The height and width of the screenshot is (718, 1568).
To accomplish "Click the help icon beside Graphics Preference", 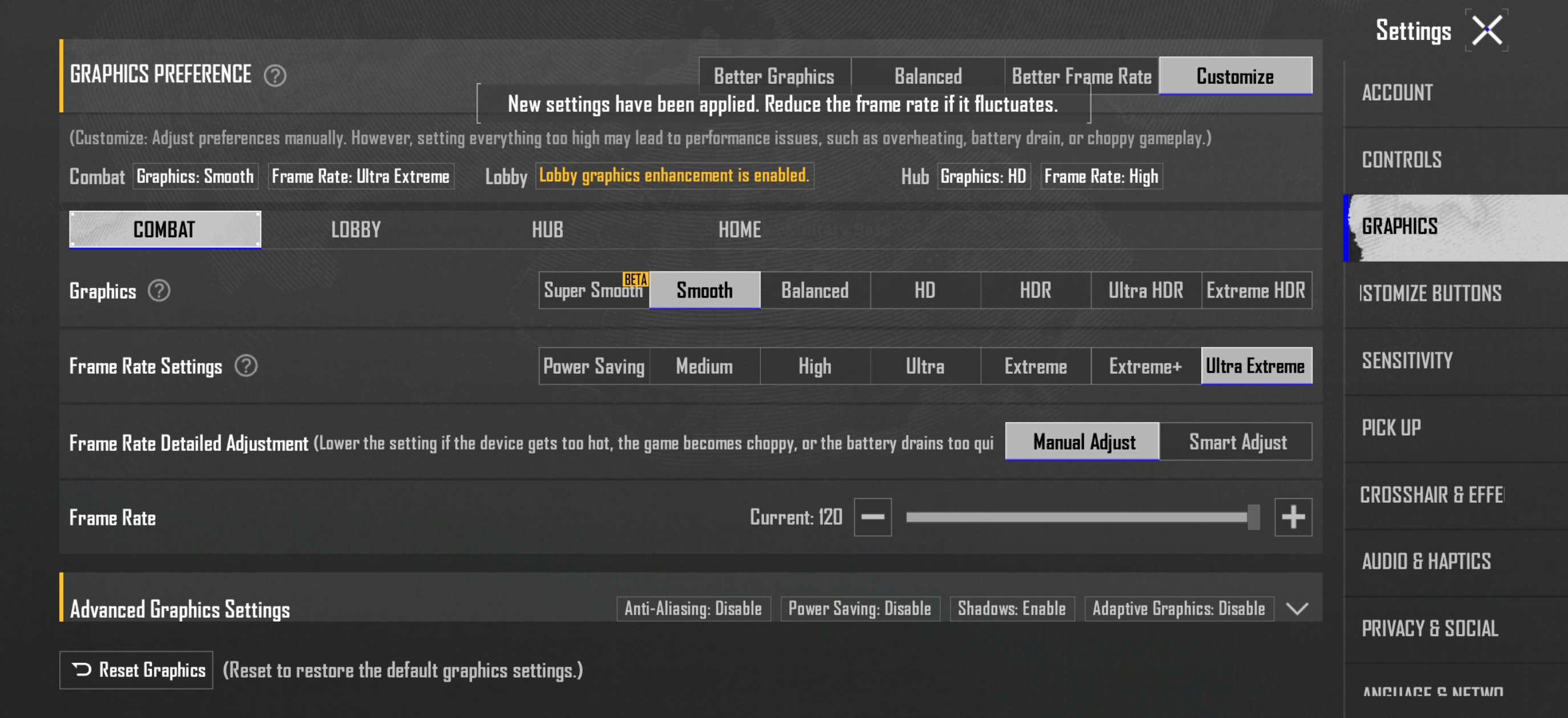I will coord(274,75).
